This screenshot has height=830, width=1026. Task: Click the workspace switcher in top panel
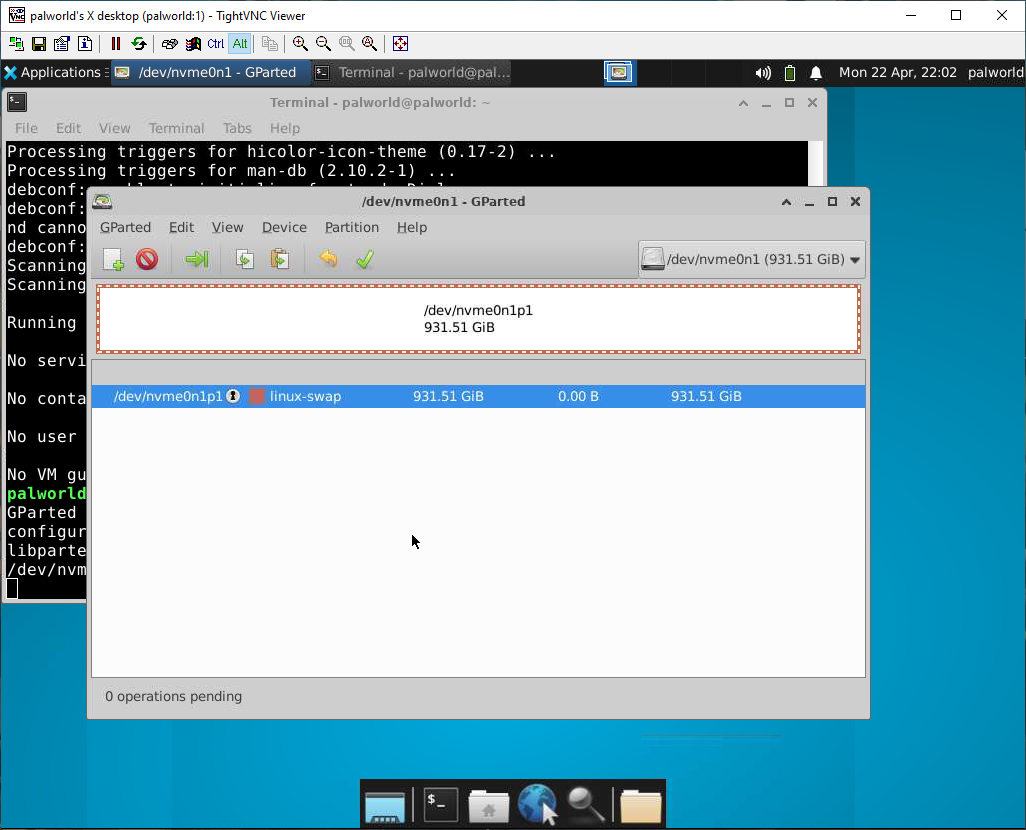pos(619,73)
